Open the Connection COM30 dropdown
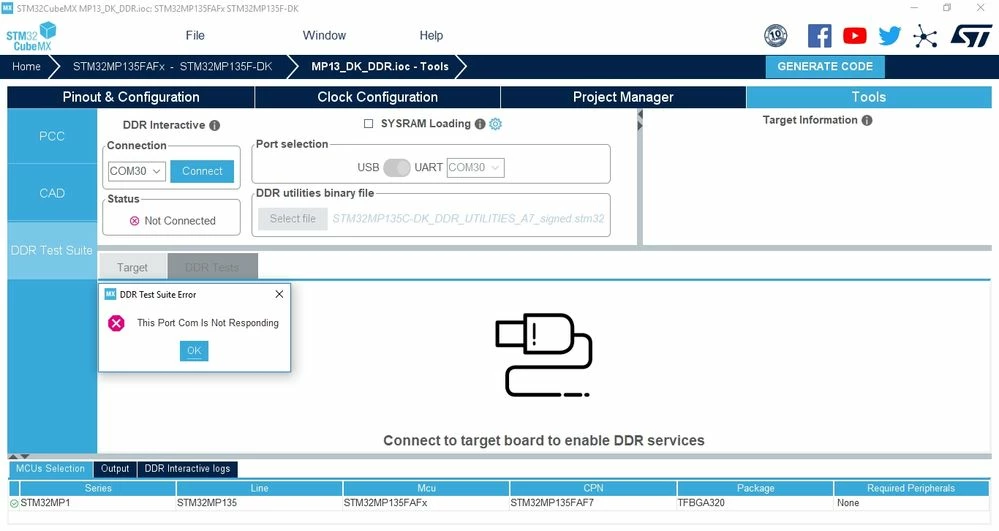 tap(137, 171)
